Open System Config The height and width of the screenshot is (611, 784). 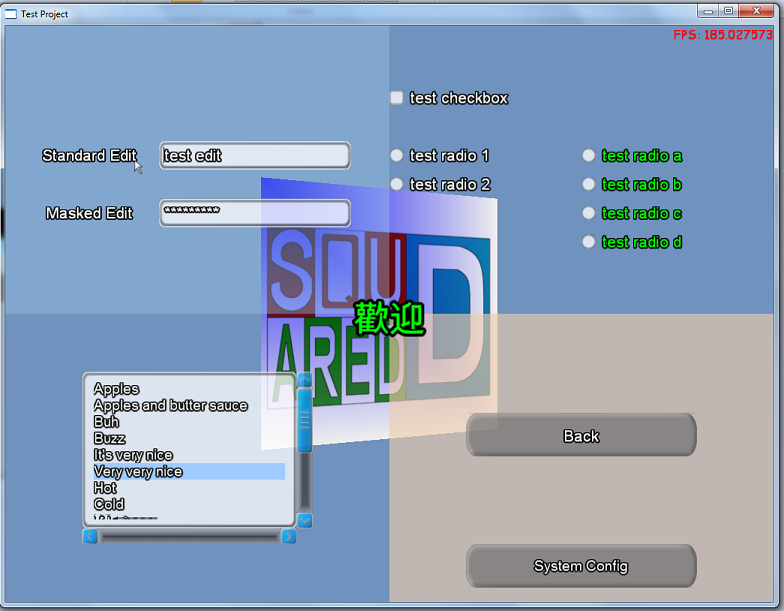581,566
